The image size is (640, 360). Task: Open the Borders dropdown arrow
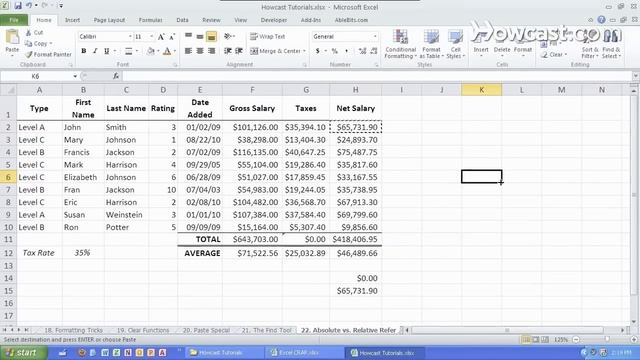click(137, 51)
